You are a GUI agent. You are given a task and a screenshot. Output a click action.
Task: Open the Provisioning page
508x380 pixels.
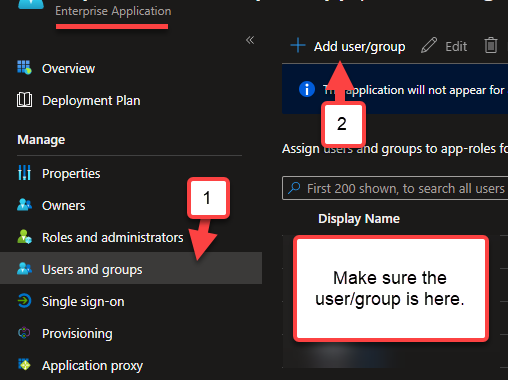(x=77, y=334)
